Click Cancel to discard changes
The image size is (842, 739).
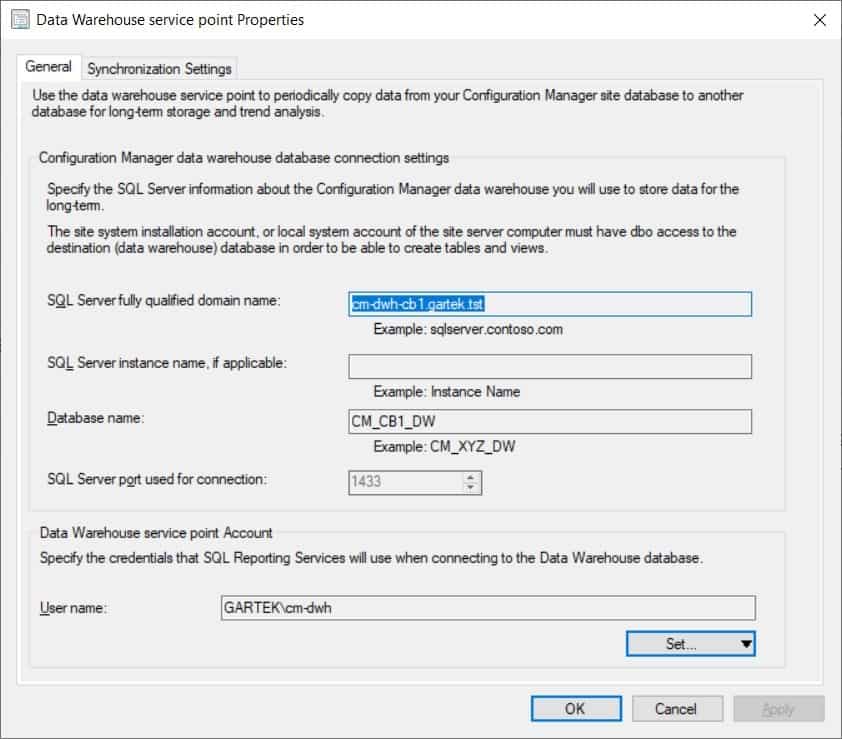pos(677,708)
